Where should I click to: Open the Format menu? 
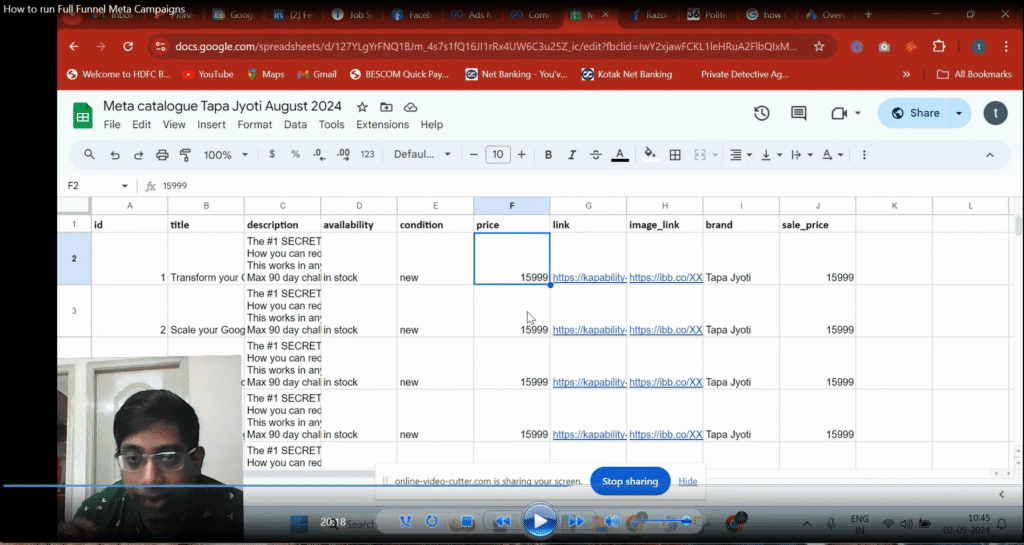coord(255,125)
